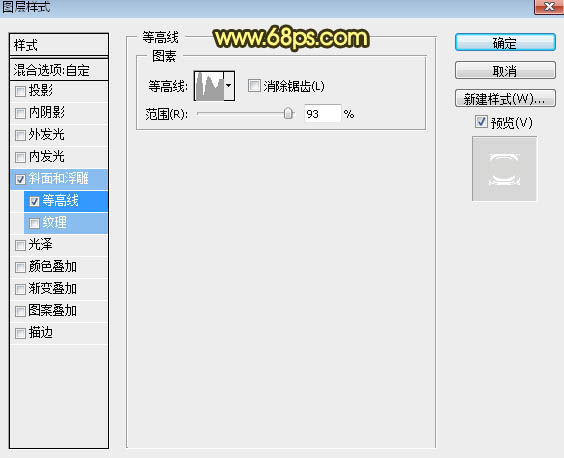Select the 样式 styles header row

(59, 45)
